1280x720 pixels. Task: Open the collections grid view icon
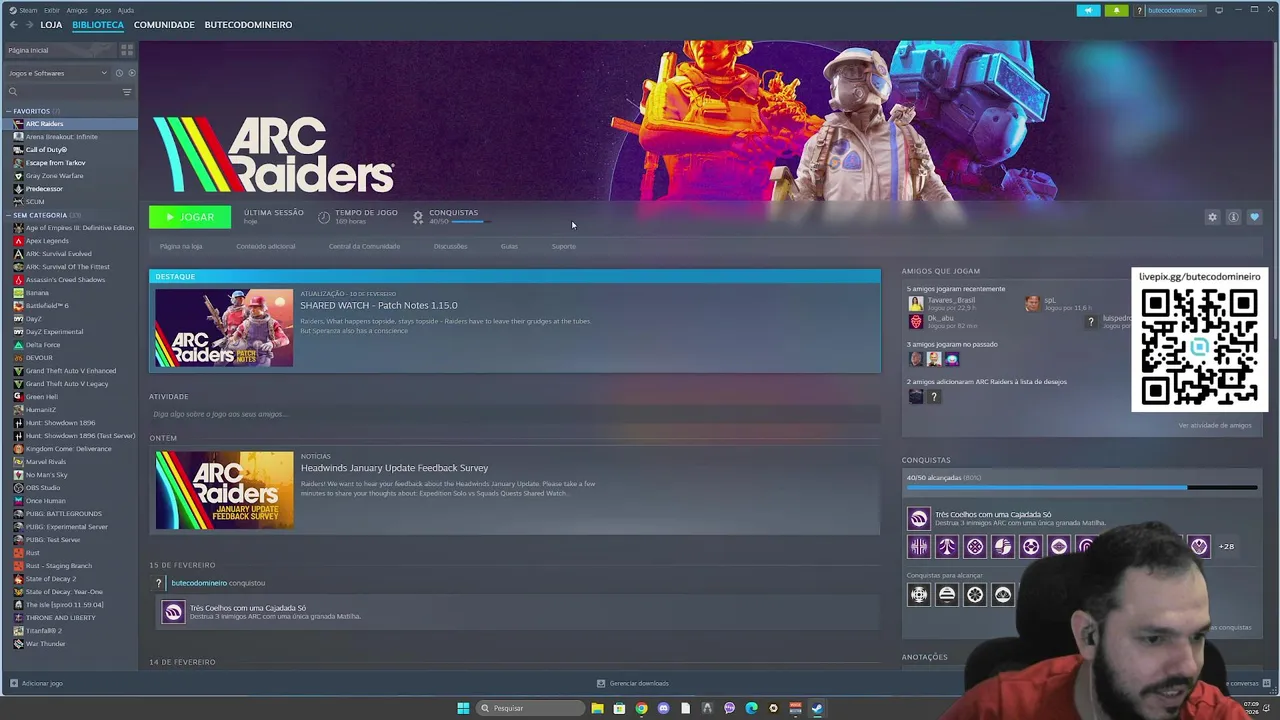[x=127, y=50]
